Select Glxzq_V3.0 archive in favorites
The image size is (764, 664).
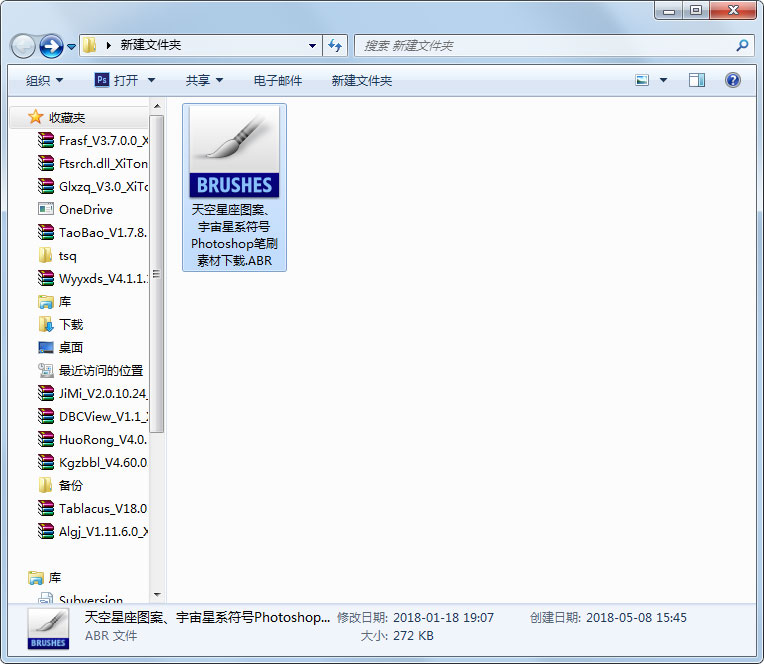coord(93,187)
